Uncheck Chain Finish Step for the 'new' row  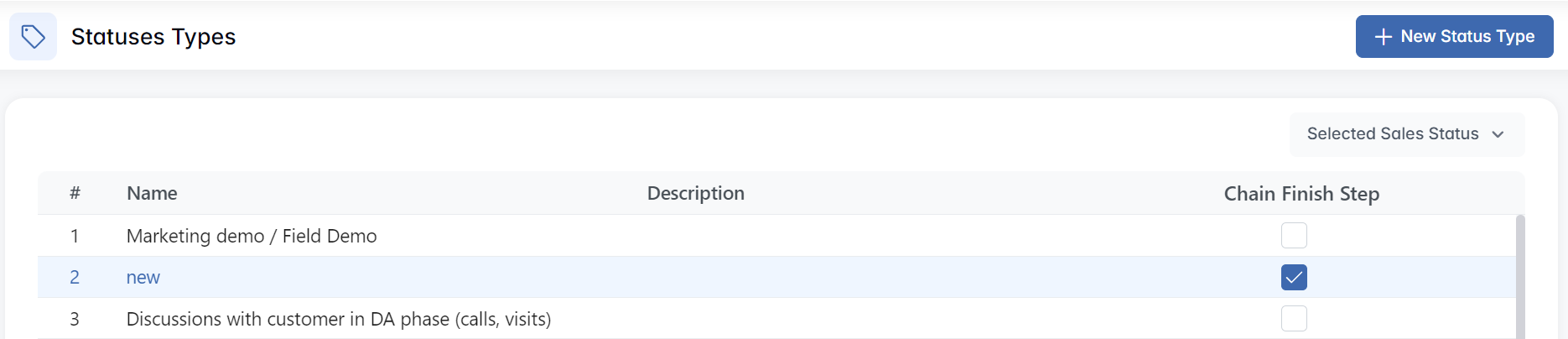pyautogui.click(x=1293, y=277)
